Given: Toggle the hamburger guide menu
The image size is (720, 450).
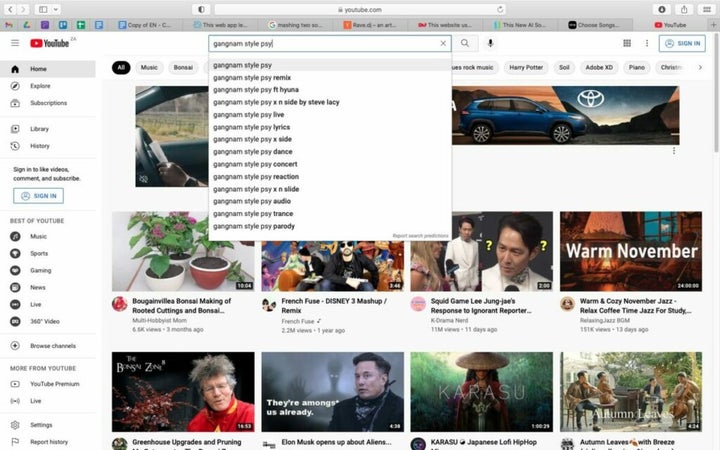Looking at the screenshot, I should coord(15,44).
